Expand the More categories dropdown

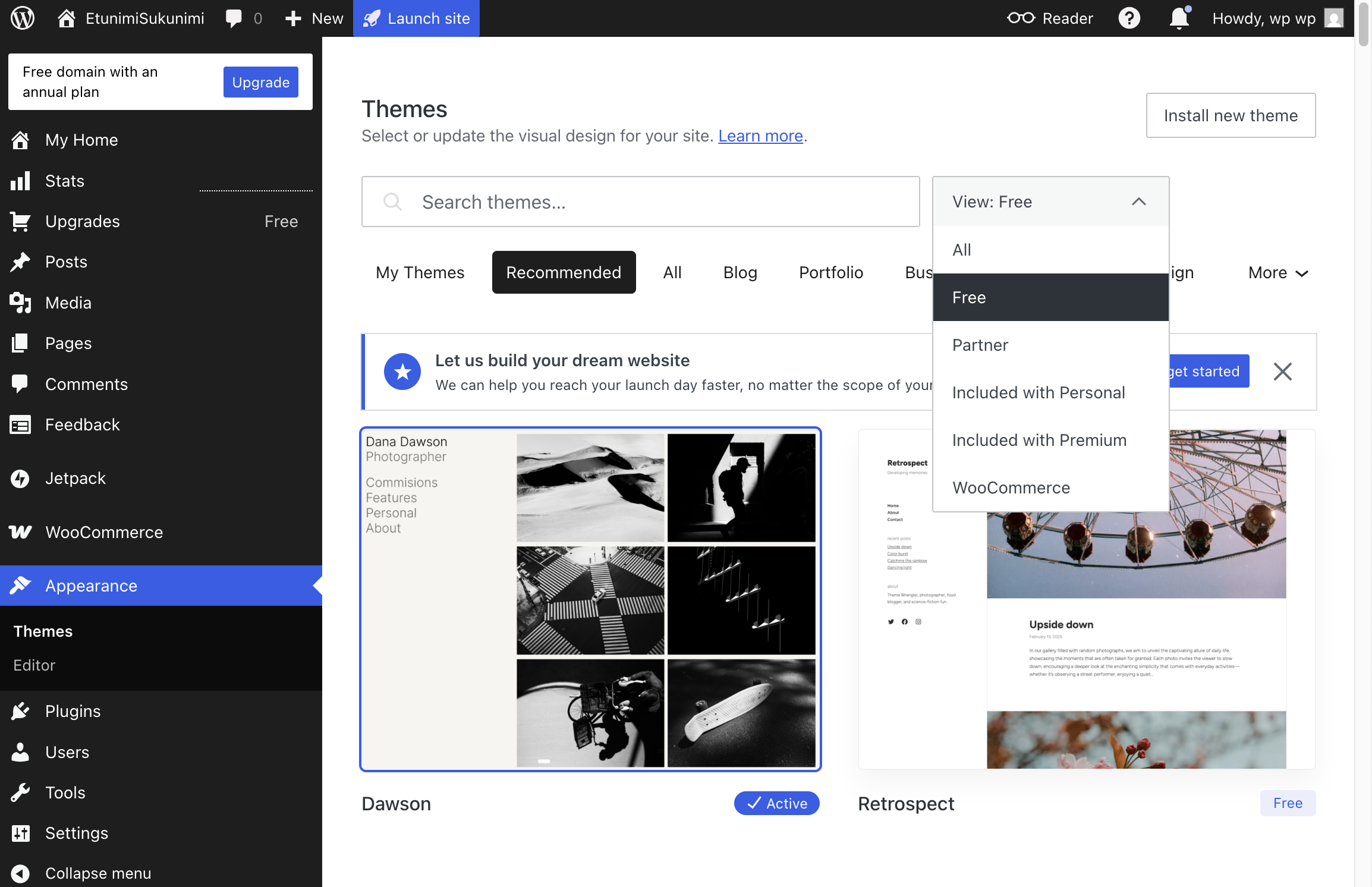pos(1278,272)
